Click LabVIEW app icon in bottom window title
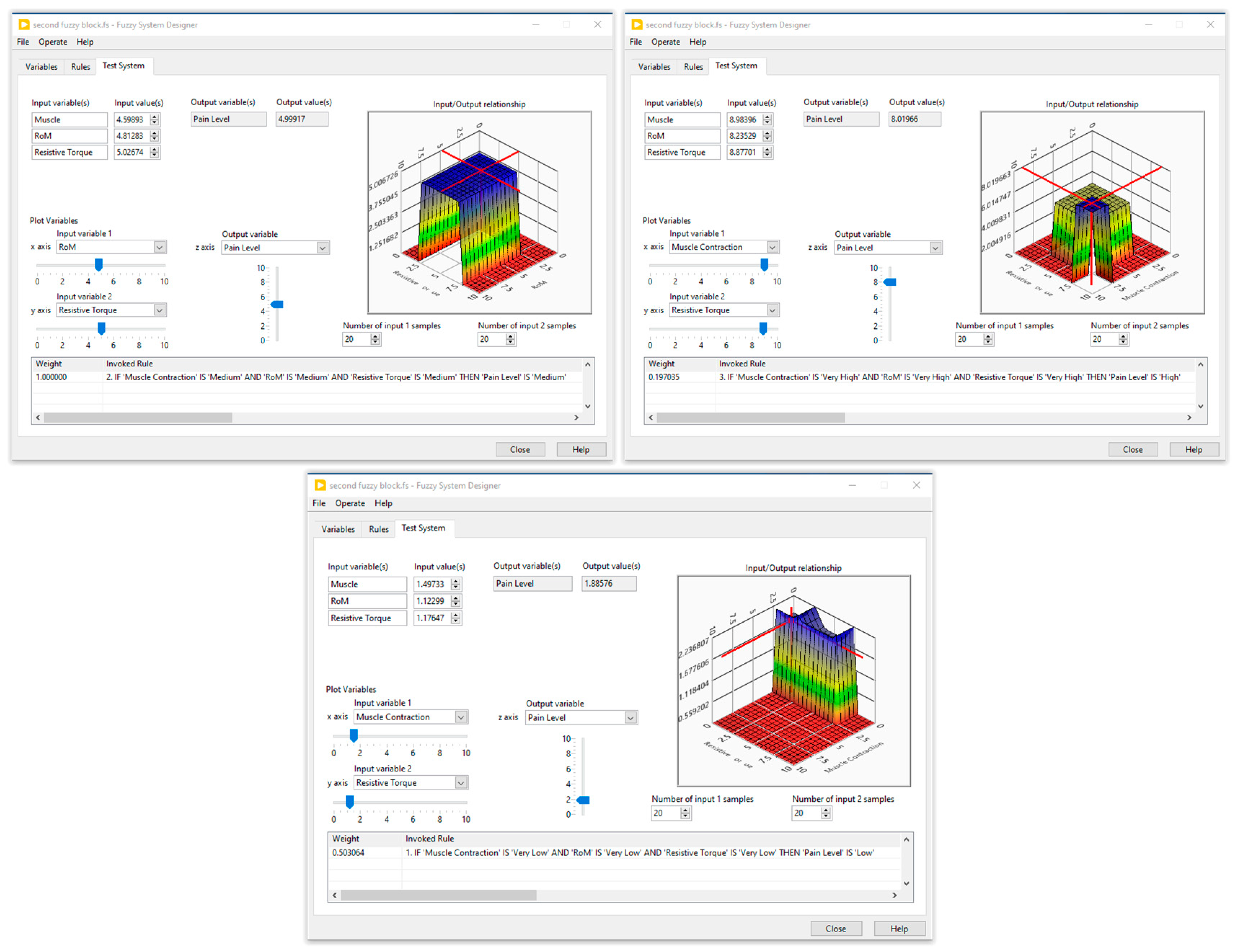This screenshot has height=952, width=1238. tap(320, 486)
